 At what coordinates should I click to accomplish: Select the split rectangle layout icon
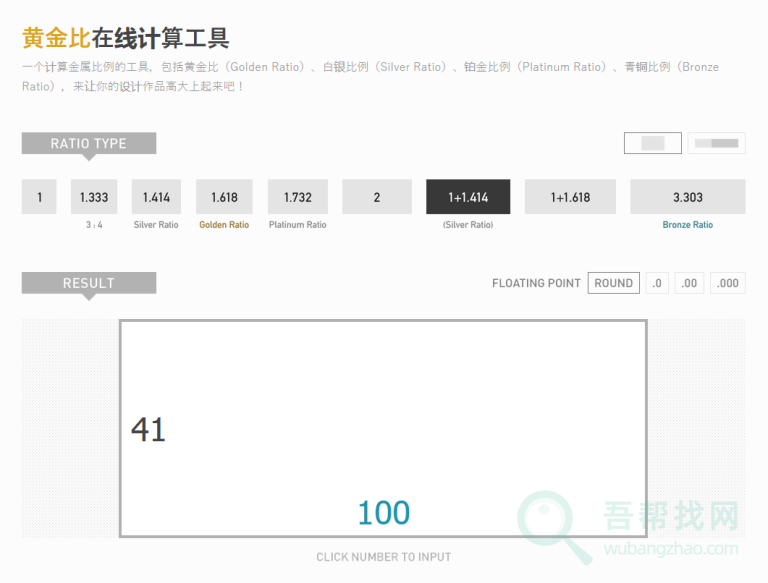tap(716, 144)
